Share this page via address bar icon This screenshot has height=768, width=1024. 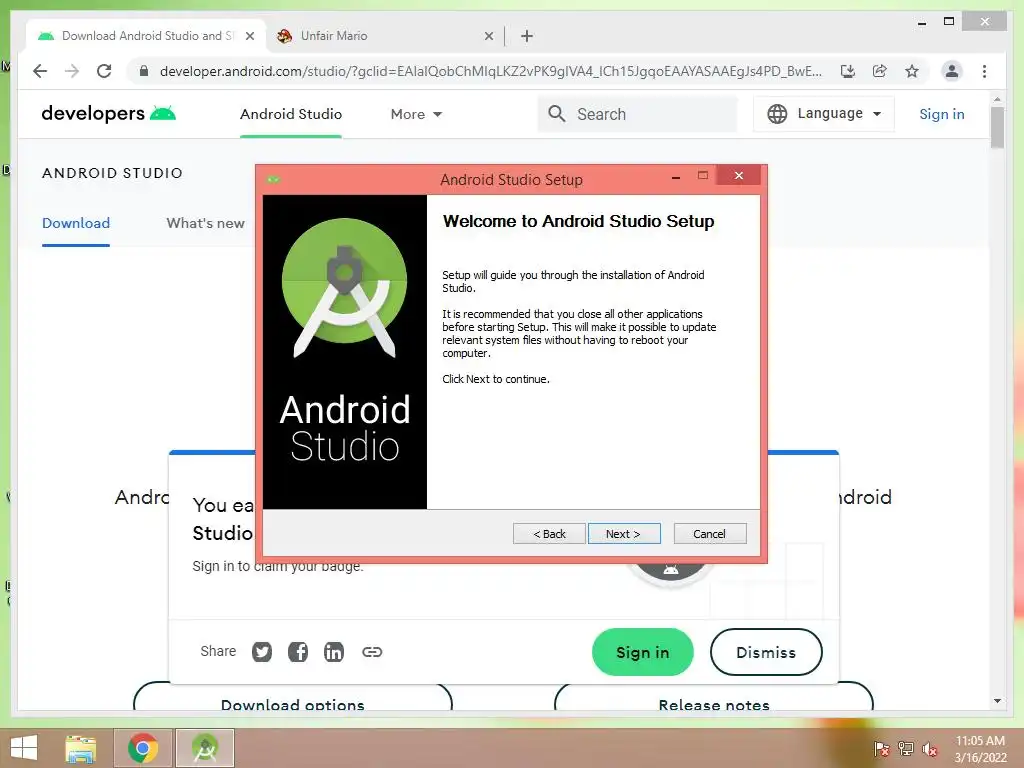point(880,71)
